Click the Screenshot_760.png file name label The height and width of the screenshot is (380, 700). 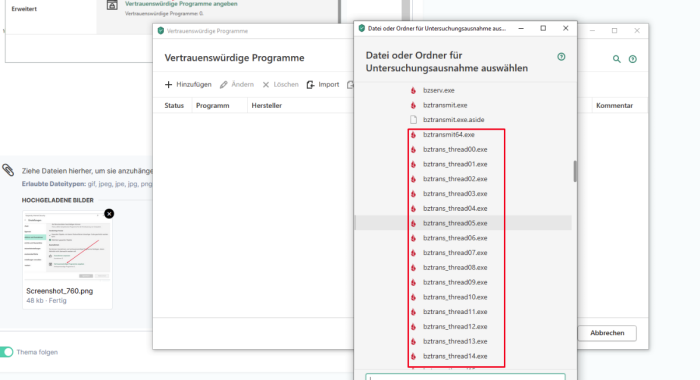coord(59,291)
